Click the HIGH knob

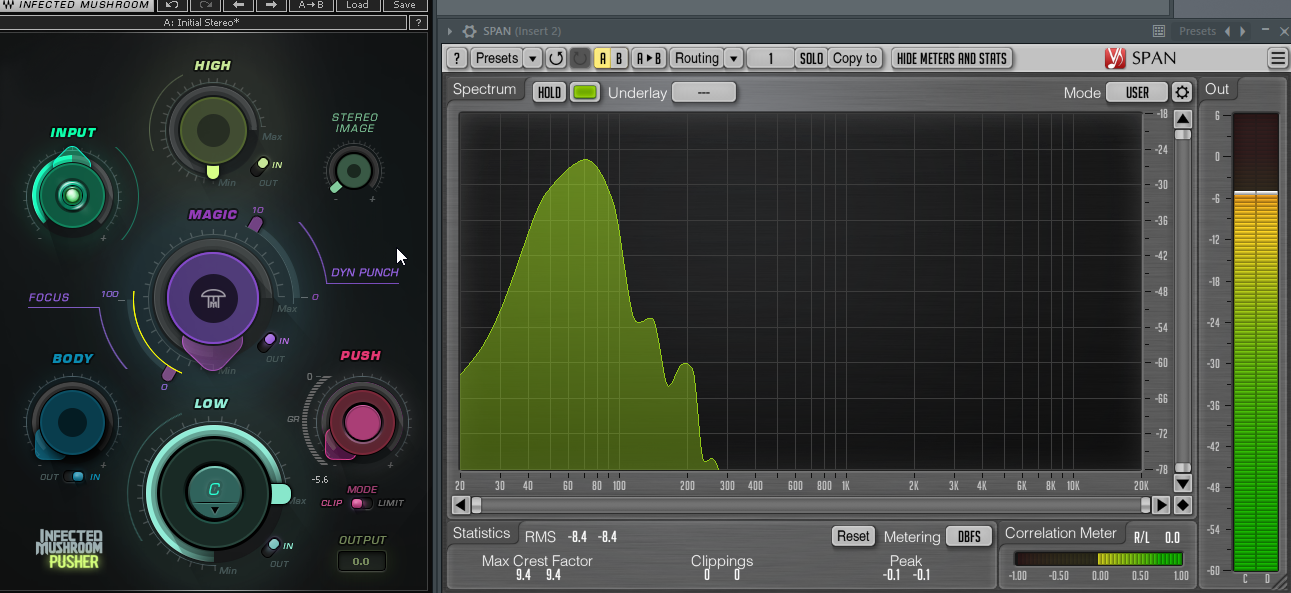(x=212, y=130)
